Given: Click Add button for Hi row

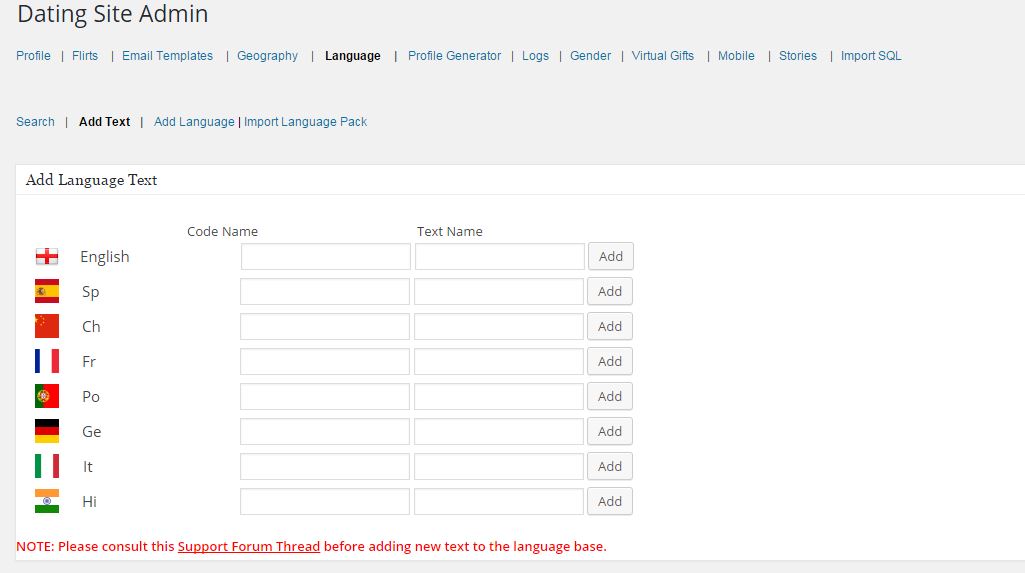Looking at the screenshot, I should coord(610,501).
